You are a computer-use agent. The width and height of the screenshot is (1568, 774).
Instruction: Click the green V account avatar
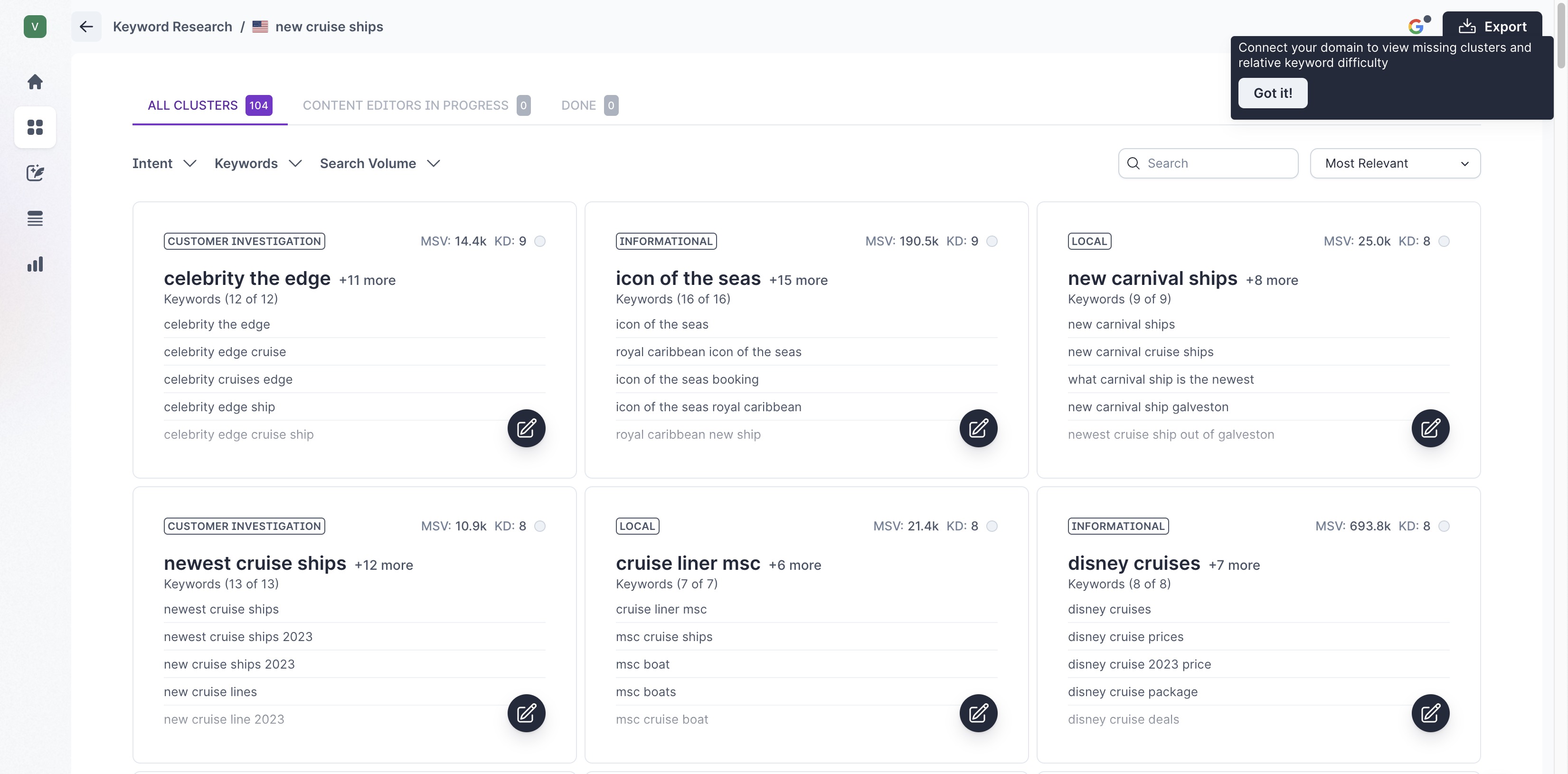coord(35,26)
